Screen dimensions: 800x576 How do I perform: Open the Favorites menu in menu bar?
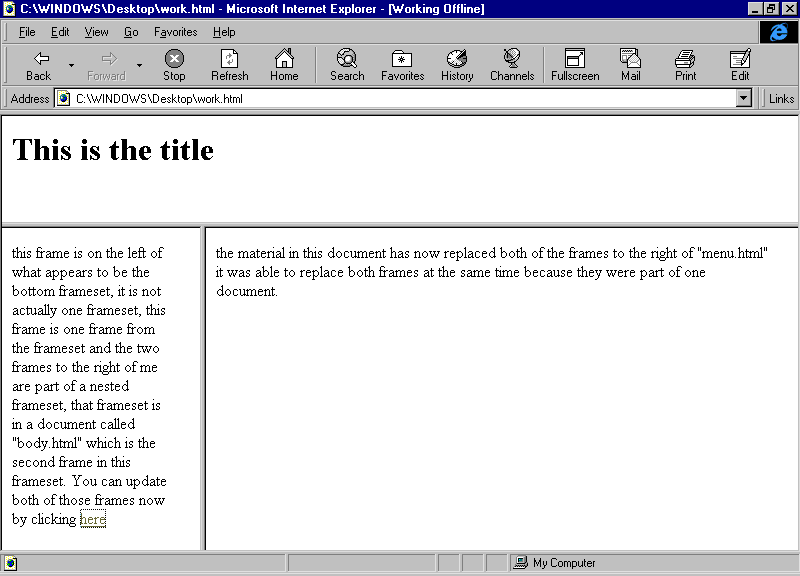[175, 32]
